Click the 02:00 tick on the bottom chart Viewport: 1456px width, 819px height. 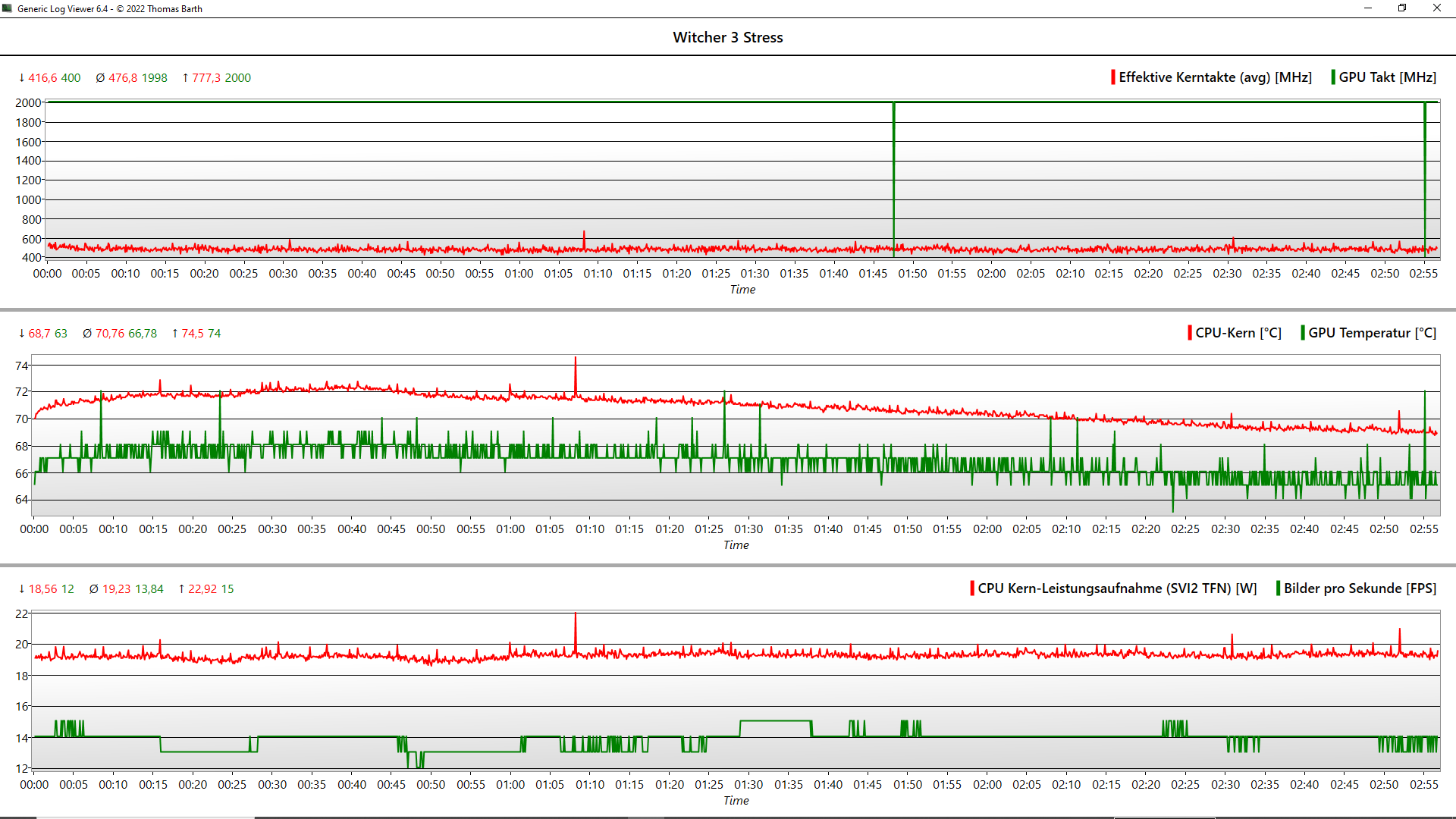[x=987, y=785]
